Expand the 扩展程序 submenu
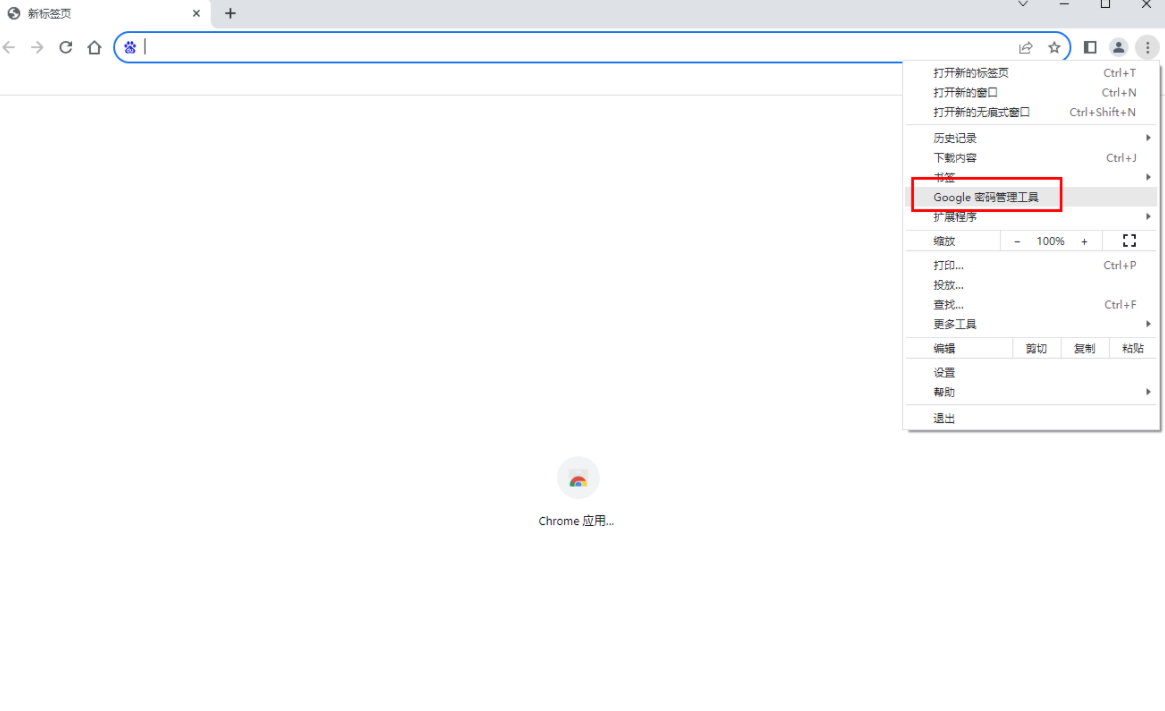The height and width of the screenshot is (711, 1165). point(1031,217)
